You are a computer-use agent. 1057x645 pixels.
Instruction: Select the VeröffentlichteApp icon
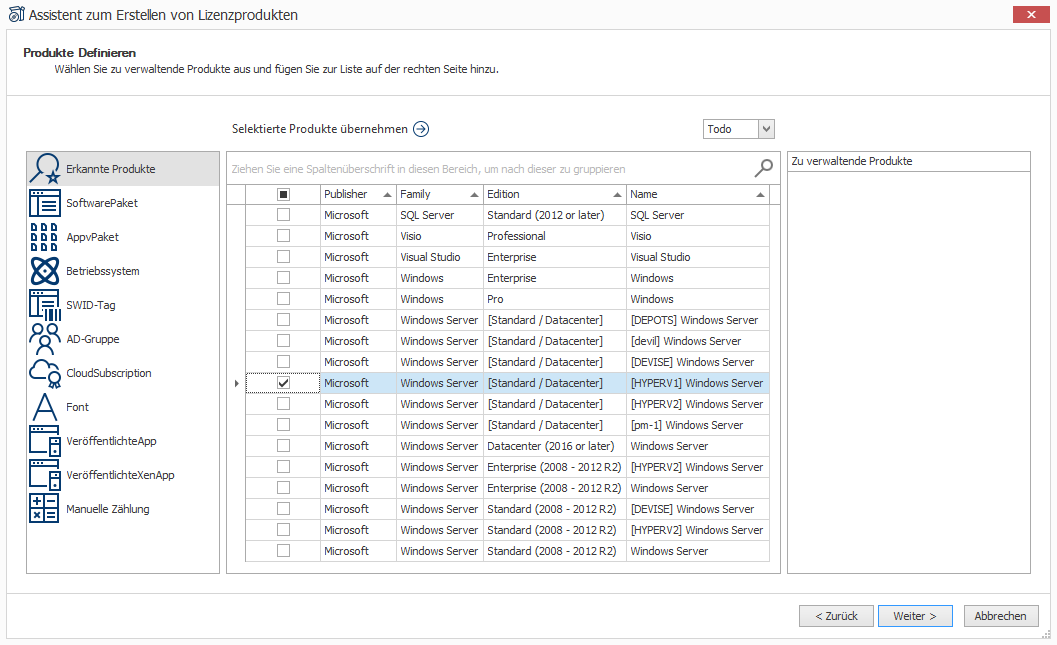[x=44, y=441]
